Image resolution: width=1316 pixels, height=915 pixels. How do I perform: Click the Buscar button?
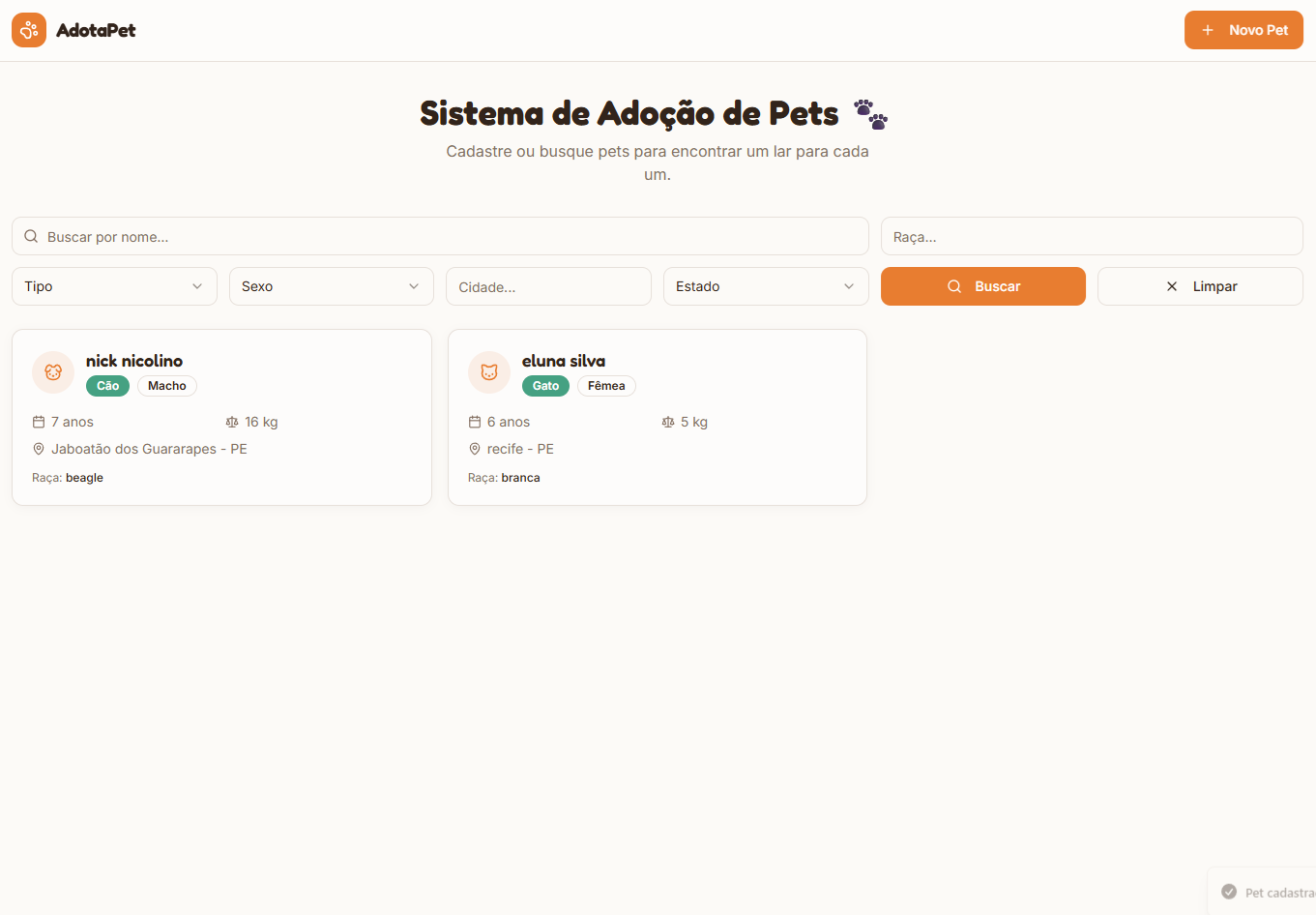[982, 285]
